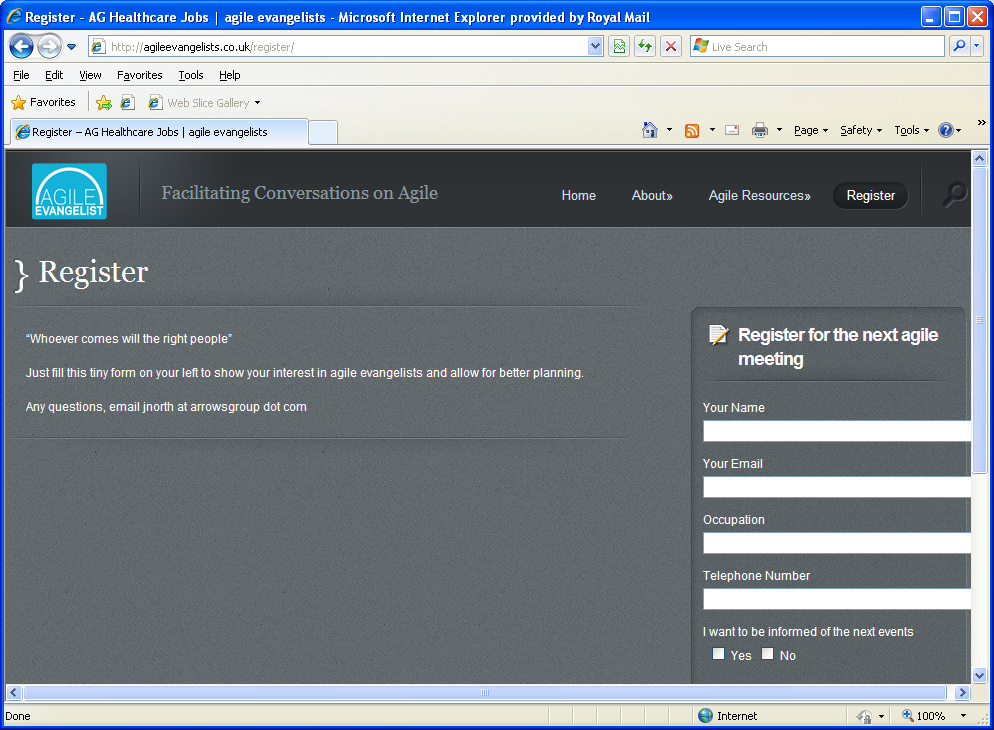994x730 pixels.
Task: Click the Your Email input field
Action: [x=837, y=487]
